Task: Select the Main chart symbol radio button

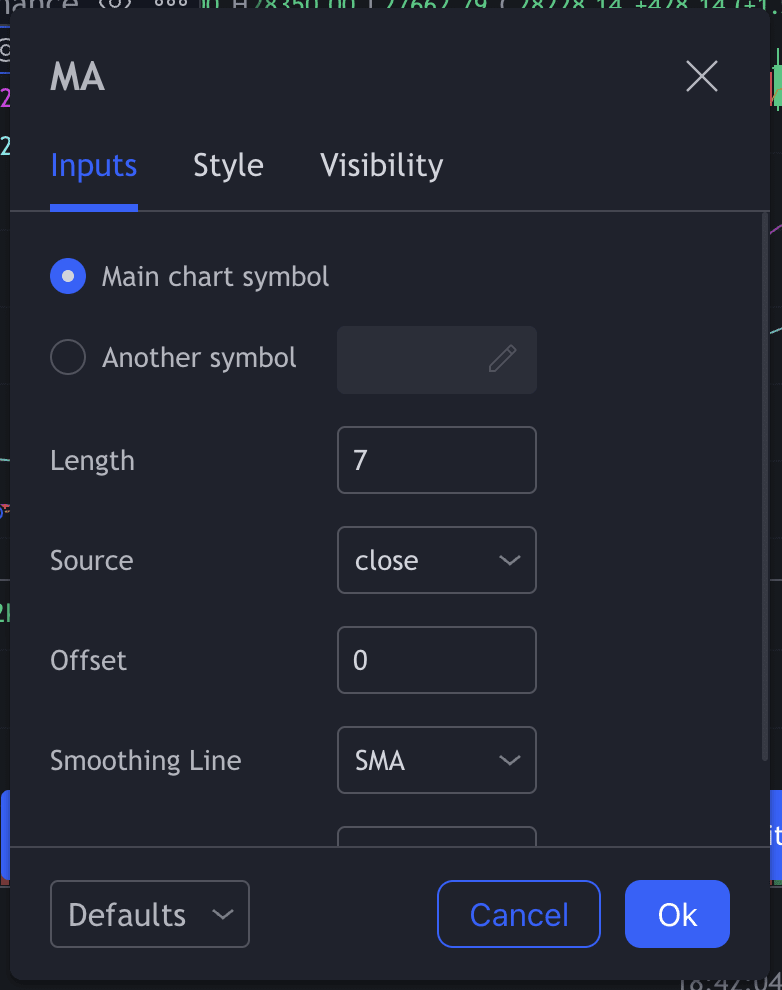Action: [68, 277]
